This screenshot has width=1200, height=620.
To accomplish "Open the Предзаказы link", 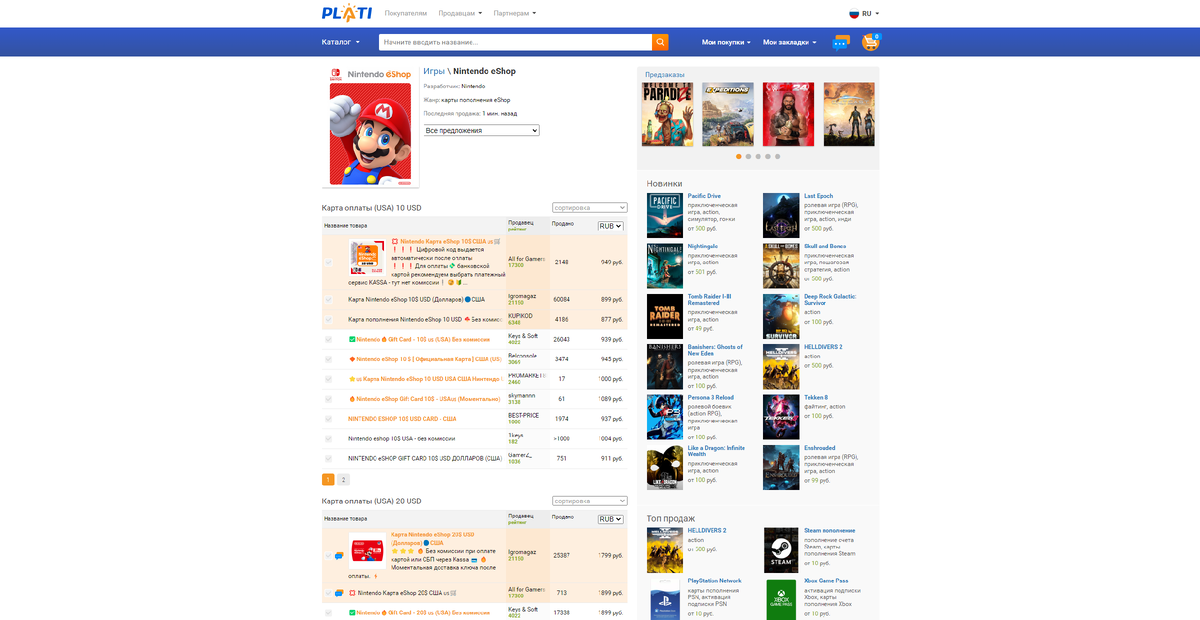I will click(665, 75).
